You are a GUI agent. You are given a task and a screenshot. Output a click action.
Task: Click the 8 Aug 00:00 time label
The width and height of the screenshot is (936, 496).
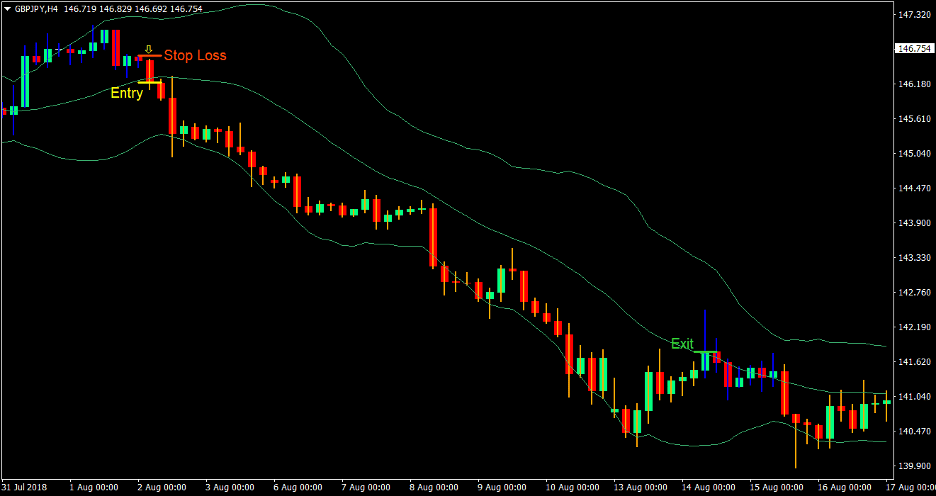click(436, 488)
